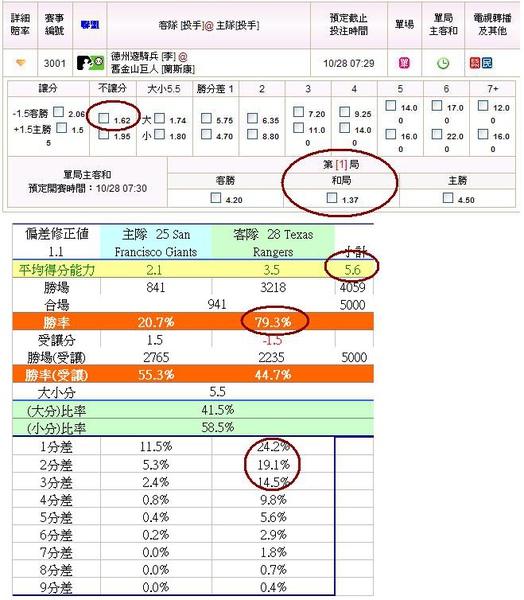Viewport: 524px width, 600px height.
Task: Click the 平均得分能力 row label
Action: click(x=57, y=270)
